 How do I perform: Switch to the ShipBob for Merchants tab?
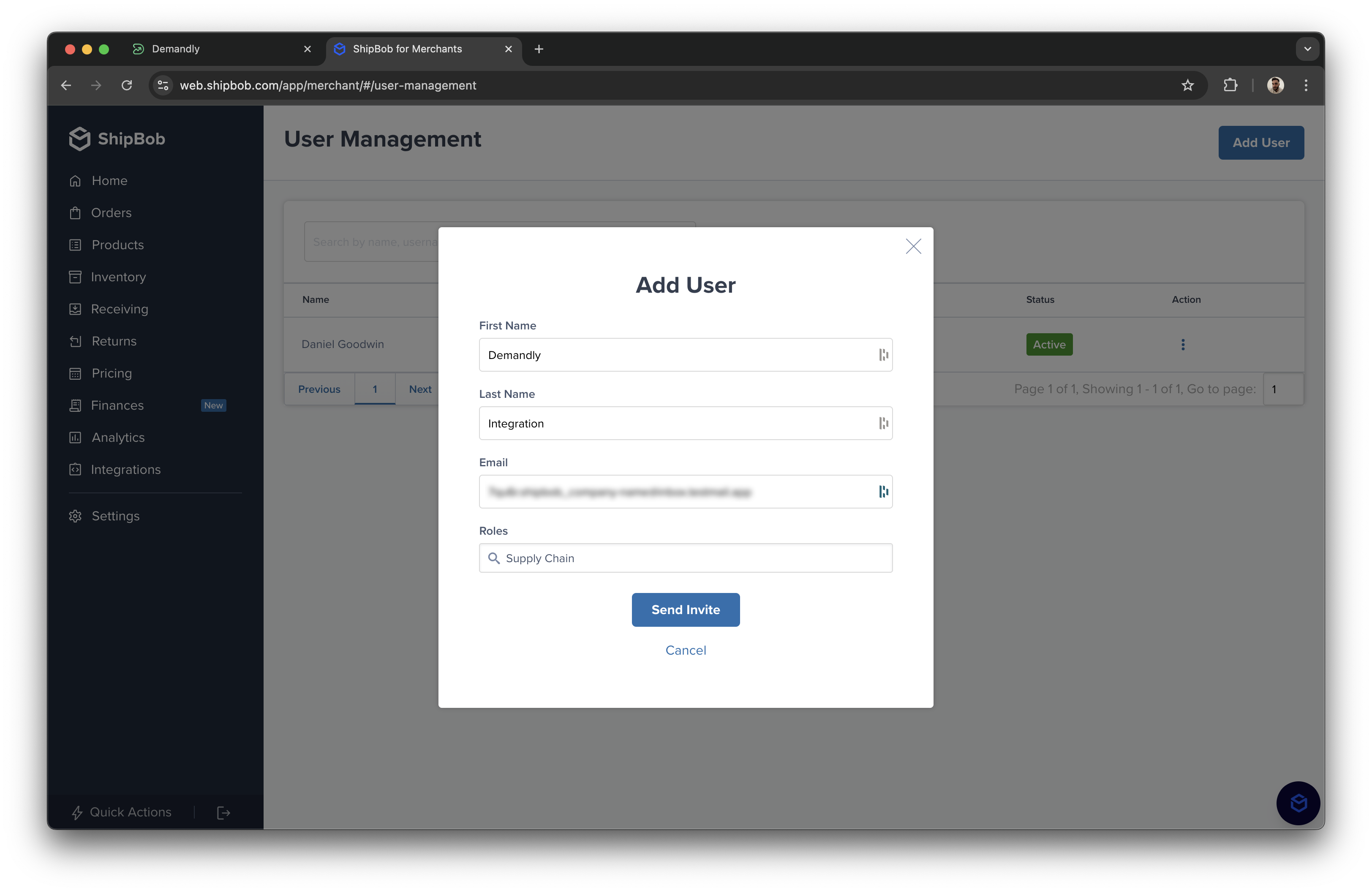(x=408, y=49)
